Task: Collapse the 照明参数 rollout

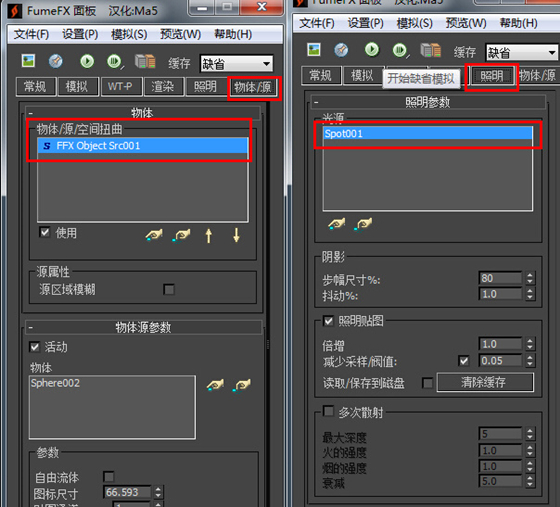Action: [316, 103]
